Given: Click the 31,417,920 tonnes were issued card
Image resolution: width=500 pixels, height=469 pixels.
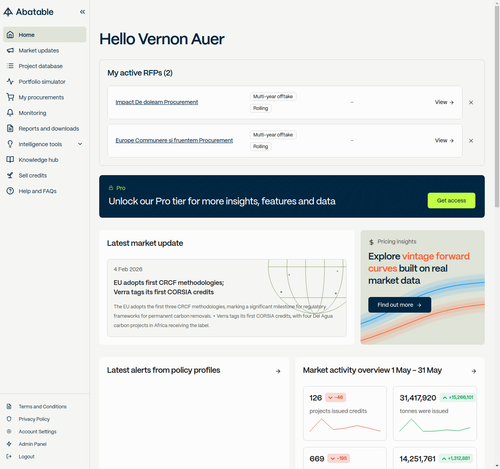Looking at the screenshot, I should [435, 413].
